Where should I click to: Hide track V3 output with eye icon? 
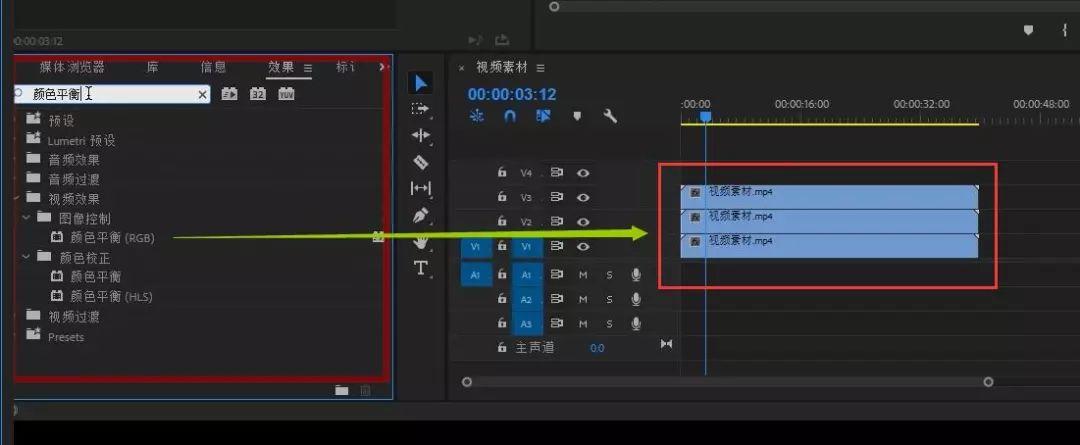tap(583, 197)
